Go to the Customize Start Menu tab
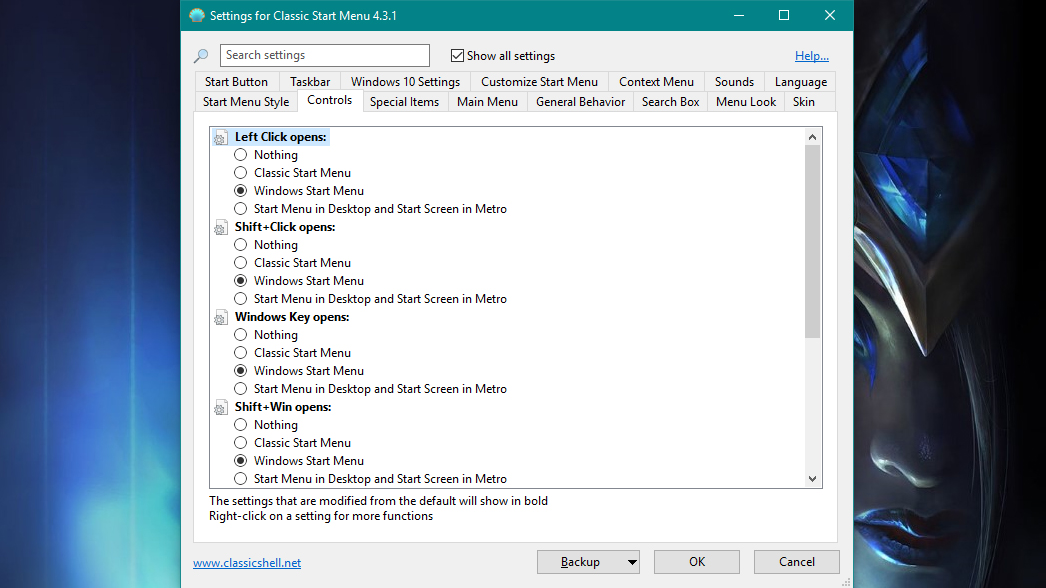The height and width of the screenshot is (588, 1046). tap(540, 81)
